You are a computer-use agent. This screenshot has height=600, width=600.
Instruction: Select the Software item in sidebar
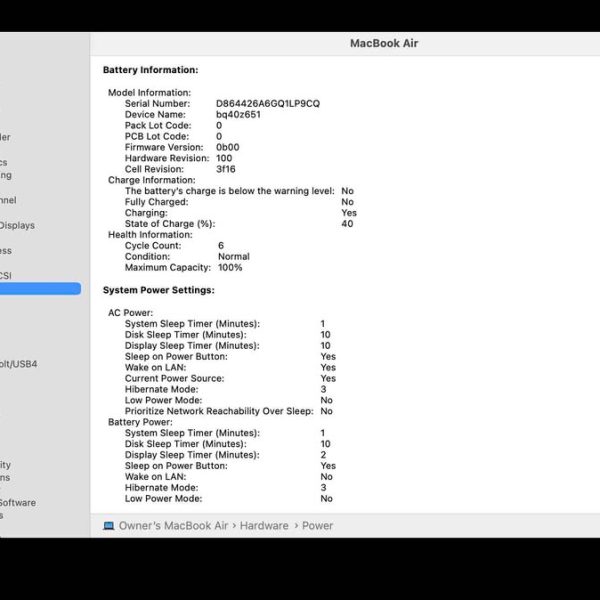tap(18, 502)
